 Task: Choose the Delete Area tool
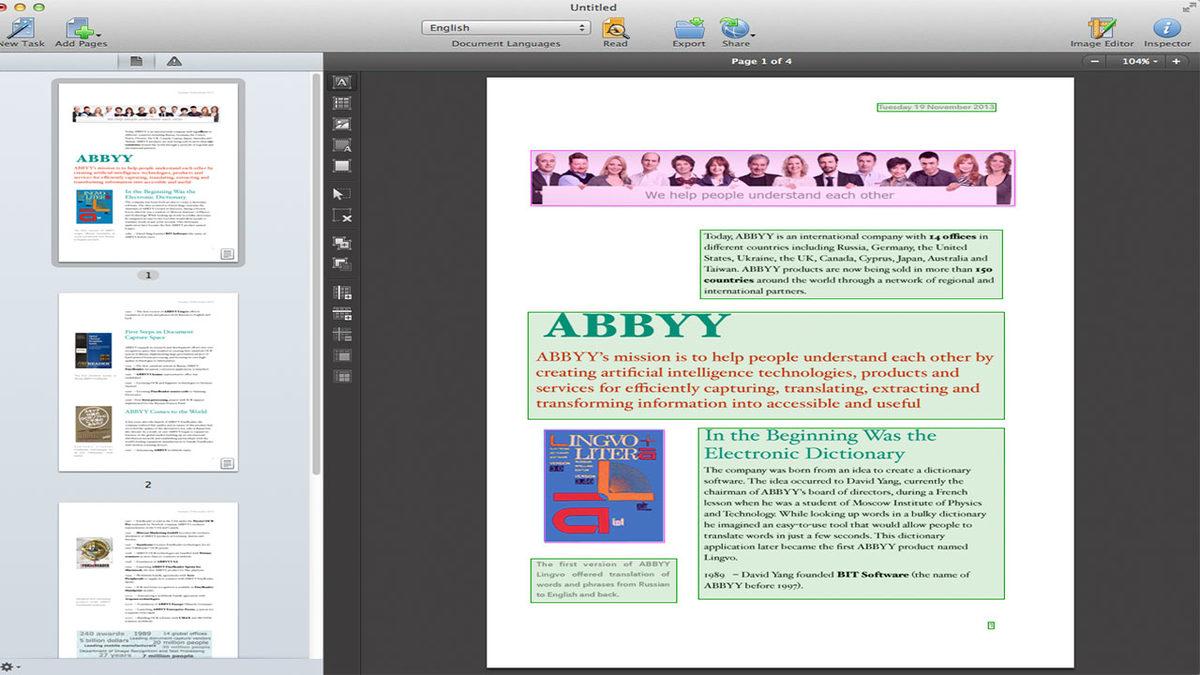(x=342, y=216)
